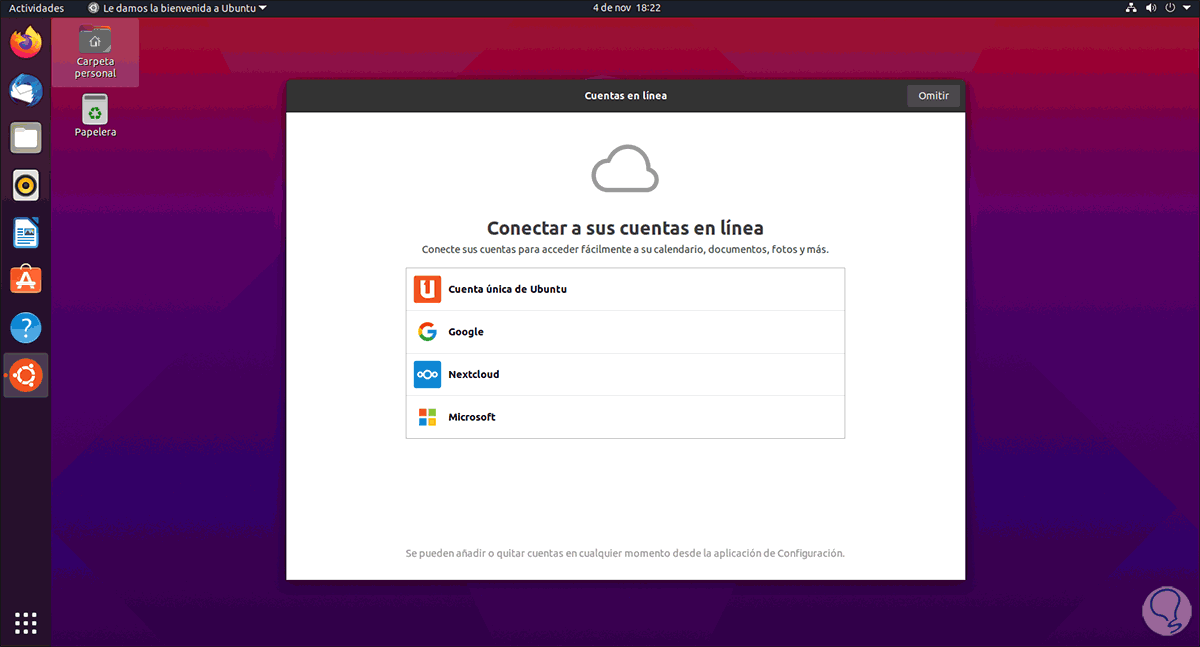Screen dimensions: 1200x647
Task: Select Carpeta personal desktop icon
Action: pos(95,53)
